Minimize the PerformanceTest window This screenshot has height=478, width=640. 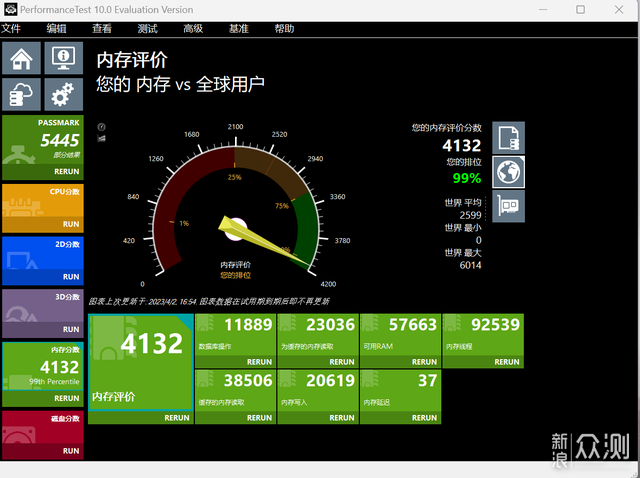tap(543, 9)
